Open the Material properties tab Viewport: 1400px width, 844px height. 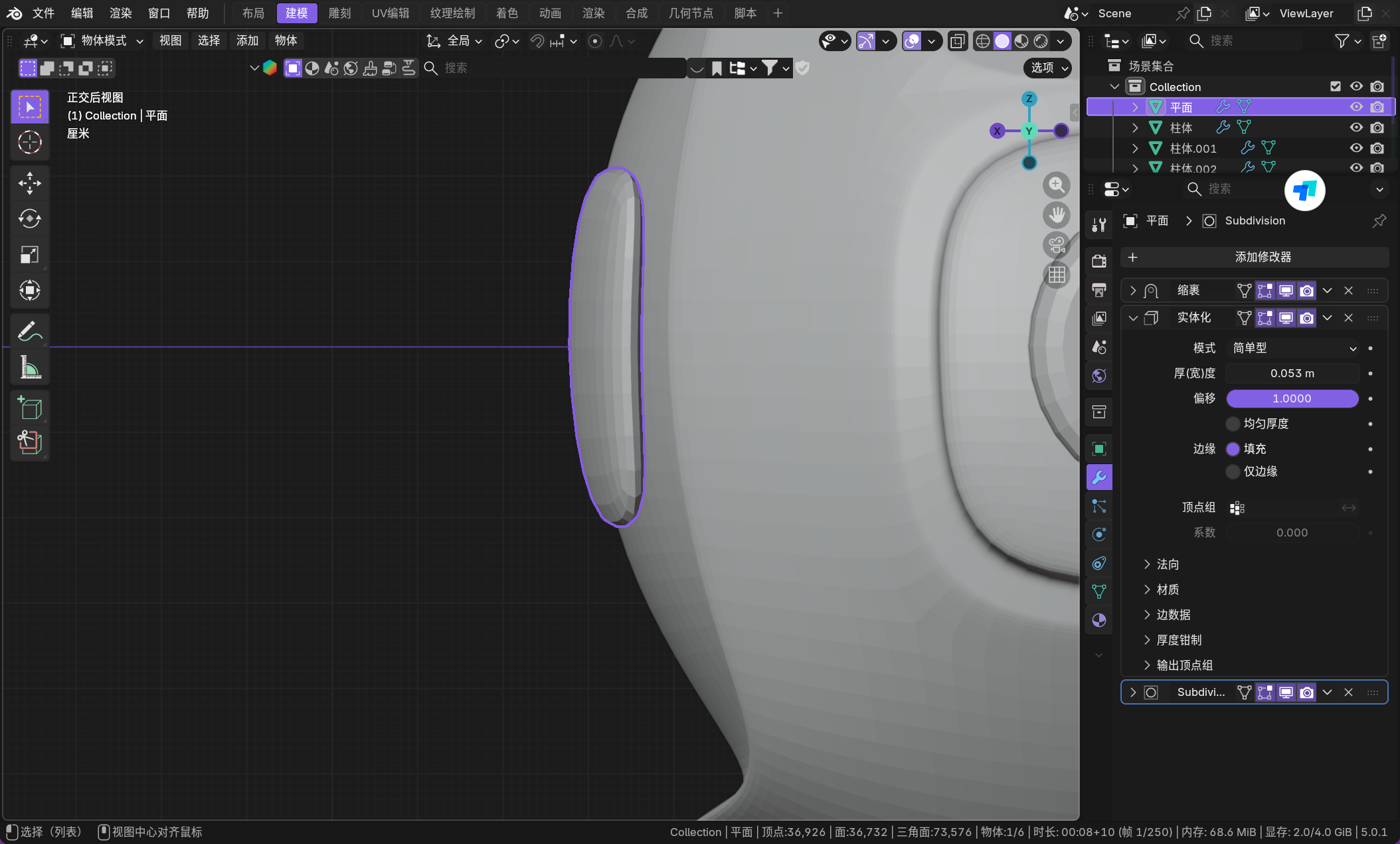click(1099, 620)
